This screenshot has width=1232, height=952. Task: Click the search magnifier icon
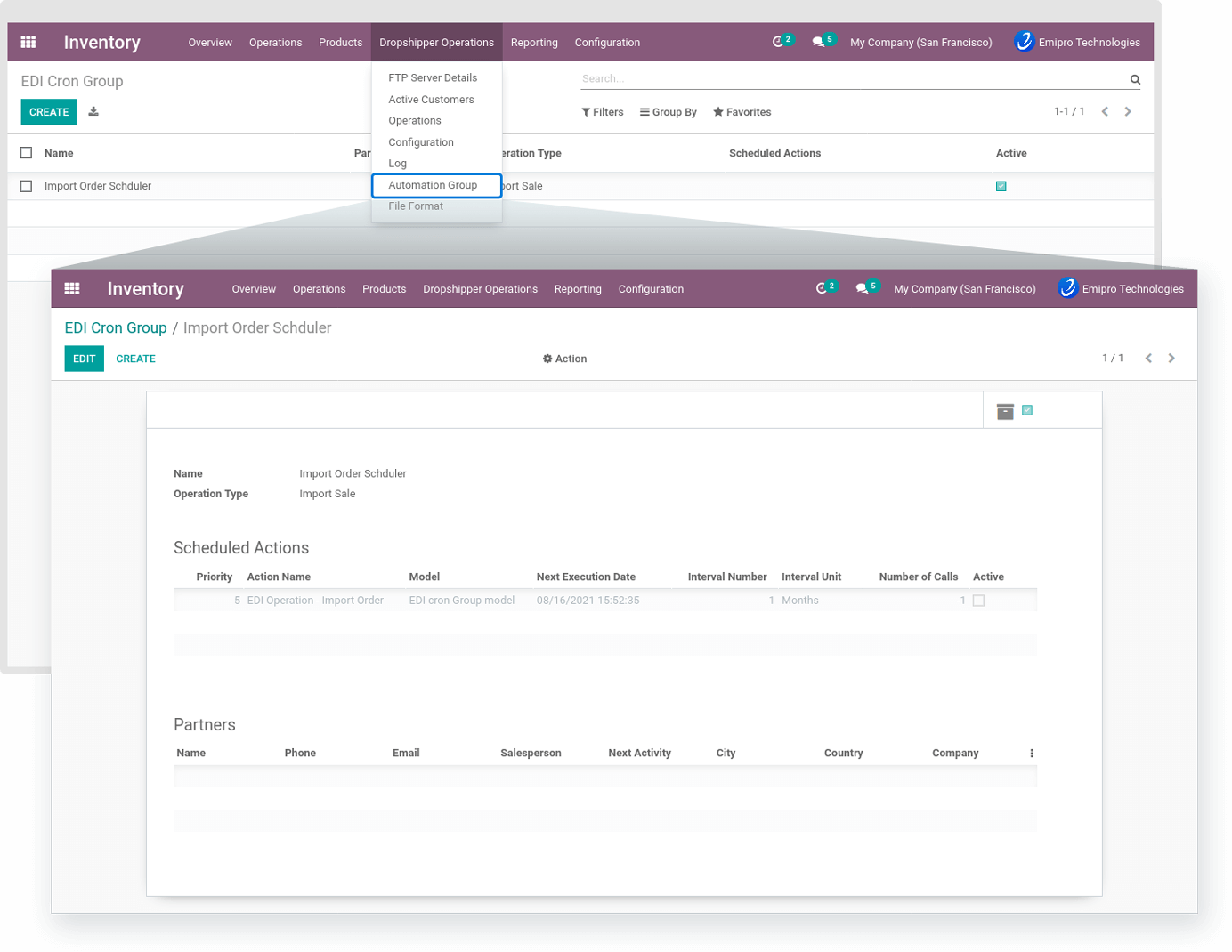coord(1135,80)
